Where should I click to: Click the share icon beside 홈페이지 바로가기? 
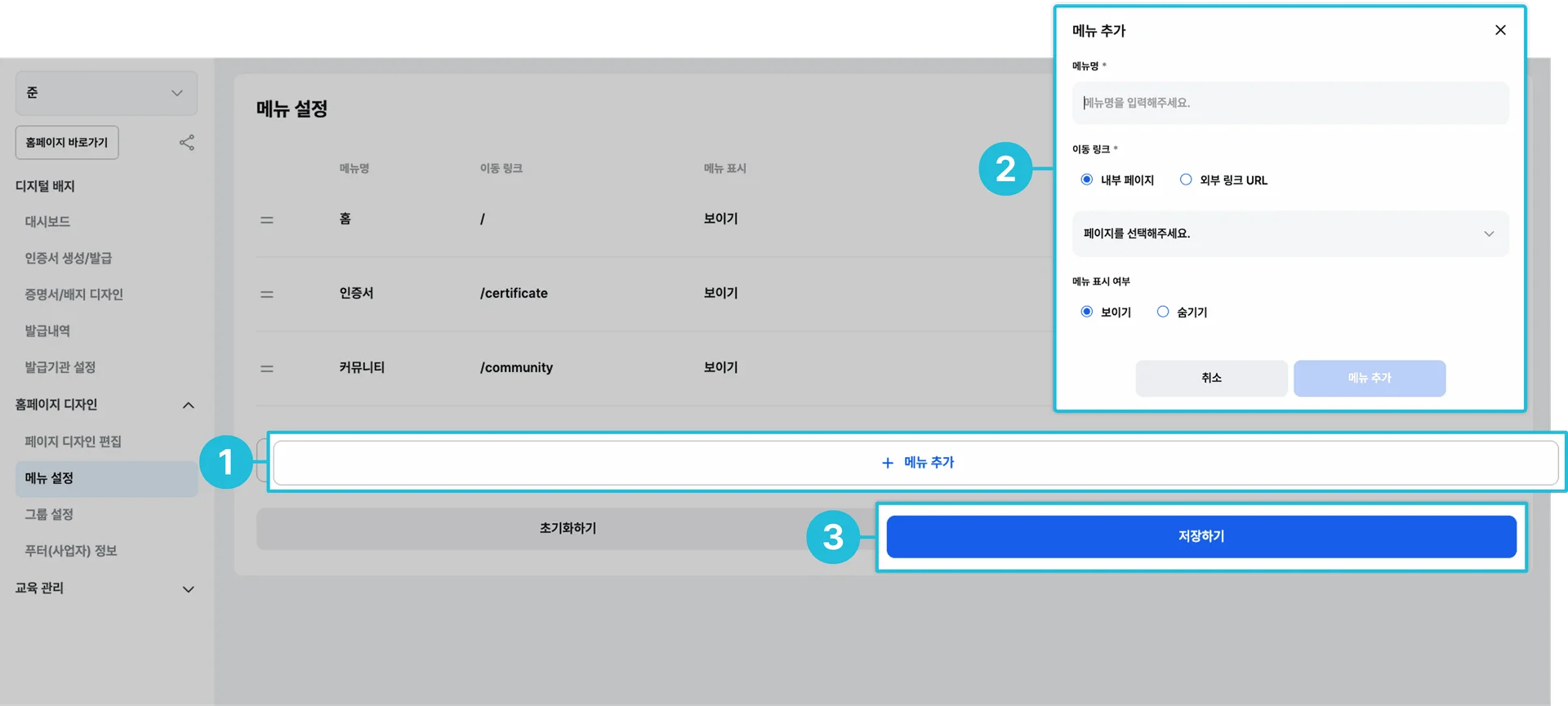pos(187,143)
